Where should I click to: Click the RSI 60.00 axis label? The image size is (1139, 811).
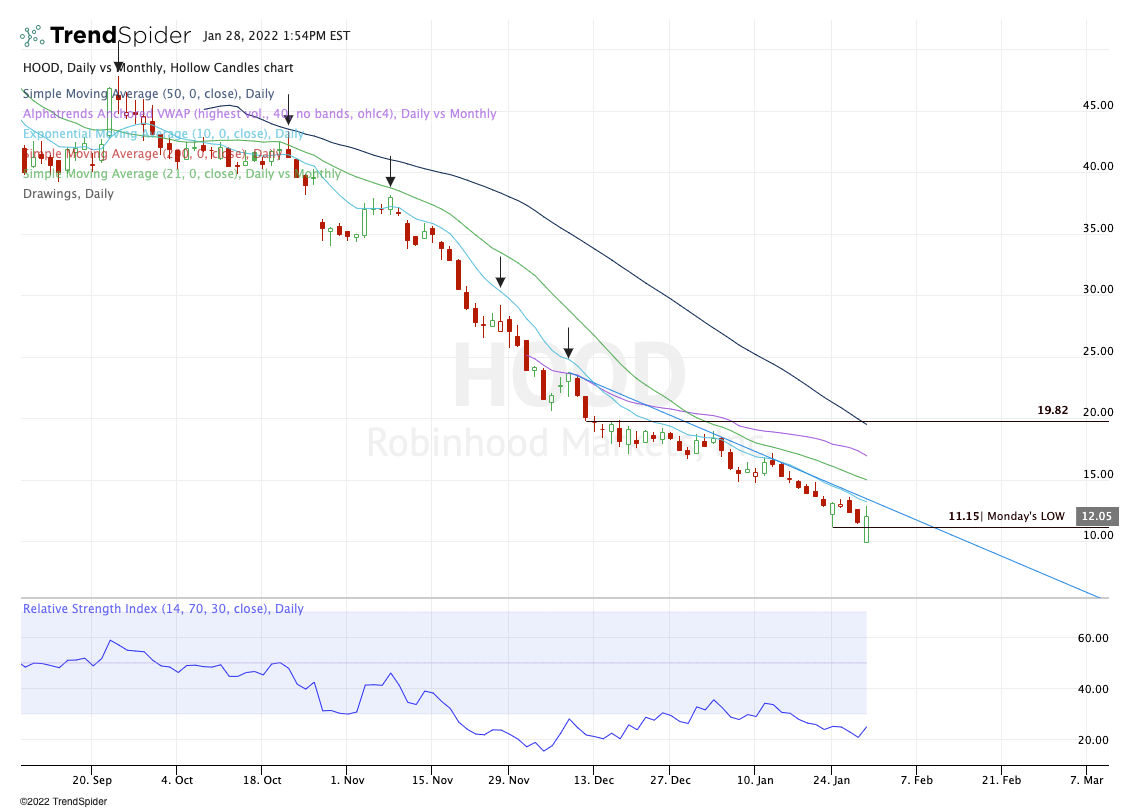(1093, 638)
